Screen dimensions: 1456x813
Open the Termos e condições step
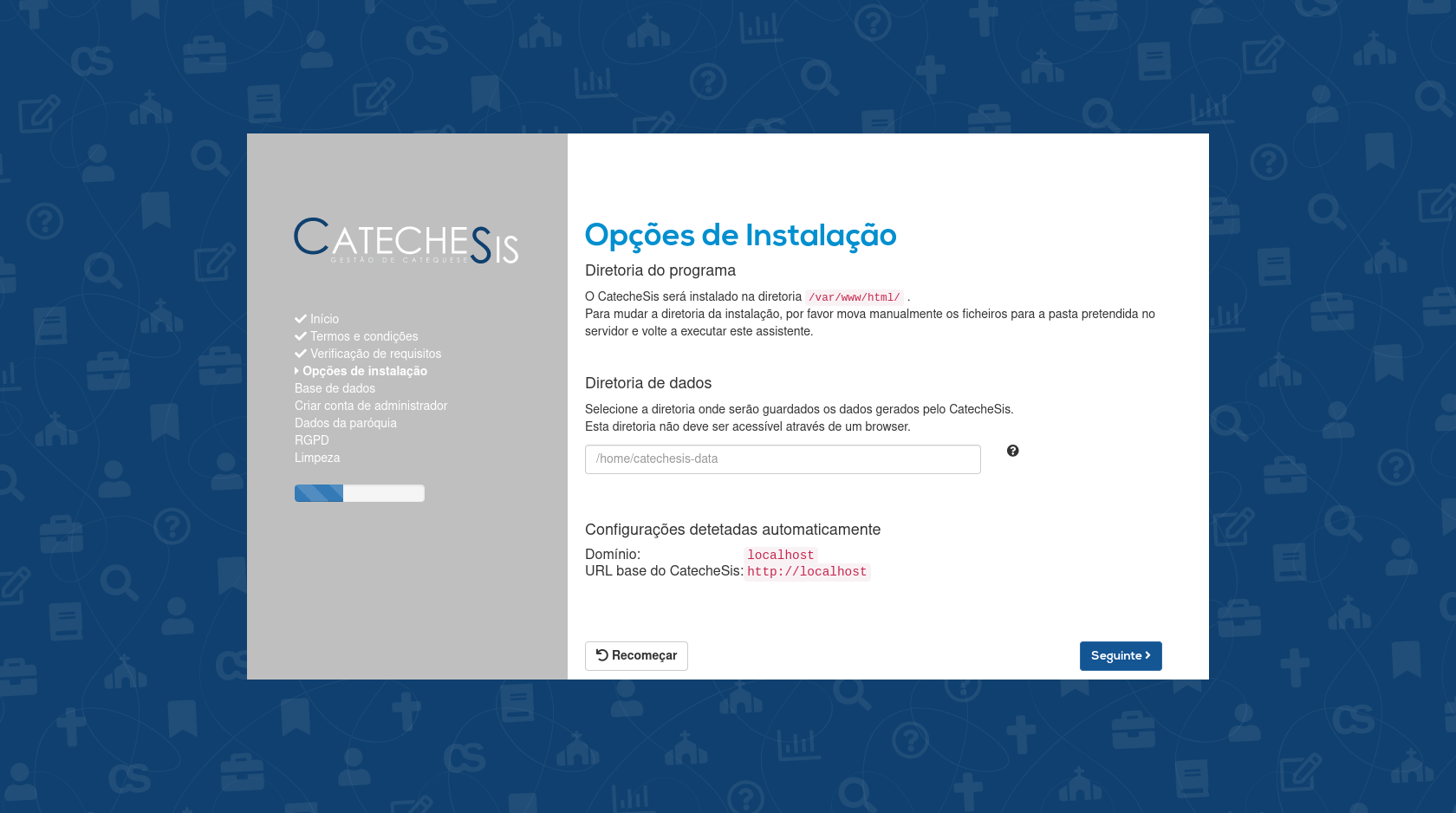tap(364, 336)
